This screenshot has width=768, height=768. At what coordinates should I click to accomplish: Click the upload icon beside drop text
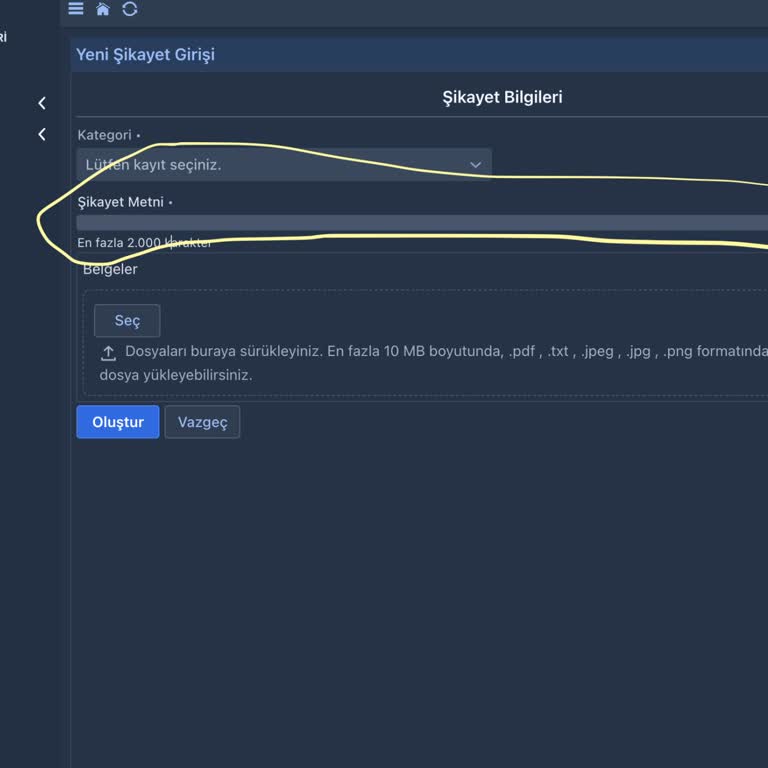pos(108,353)
